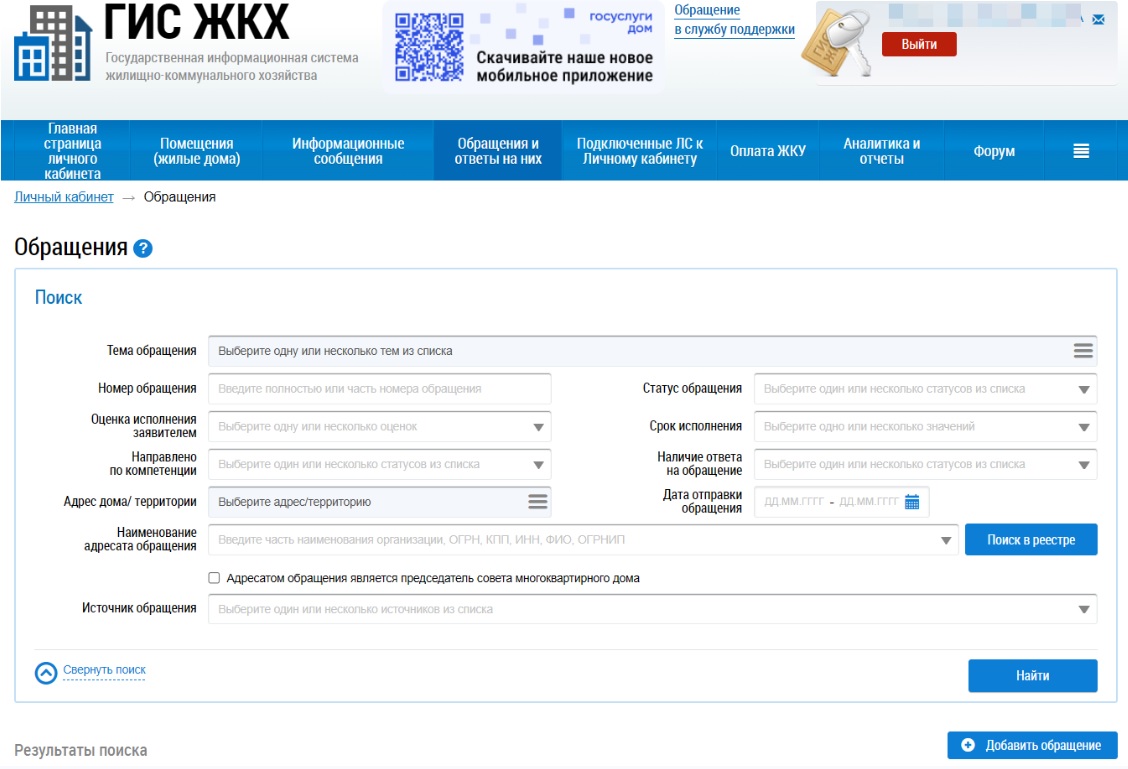The image size is (1128, 769).
Task: Click the Личный кабинет breadcrumb link
Action: click(x=64, y=197)
